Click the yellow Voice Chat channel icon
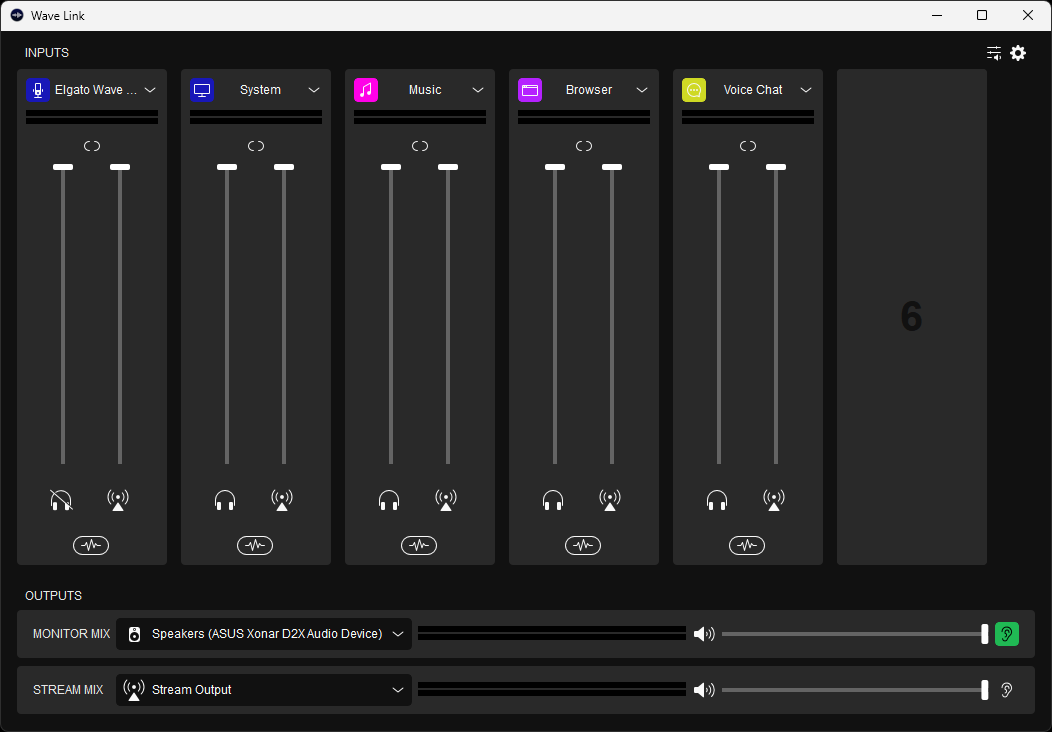Image resolution: width=1052 pixels, height=732 pixels. click(x=694, y=90)
